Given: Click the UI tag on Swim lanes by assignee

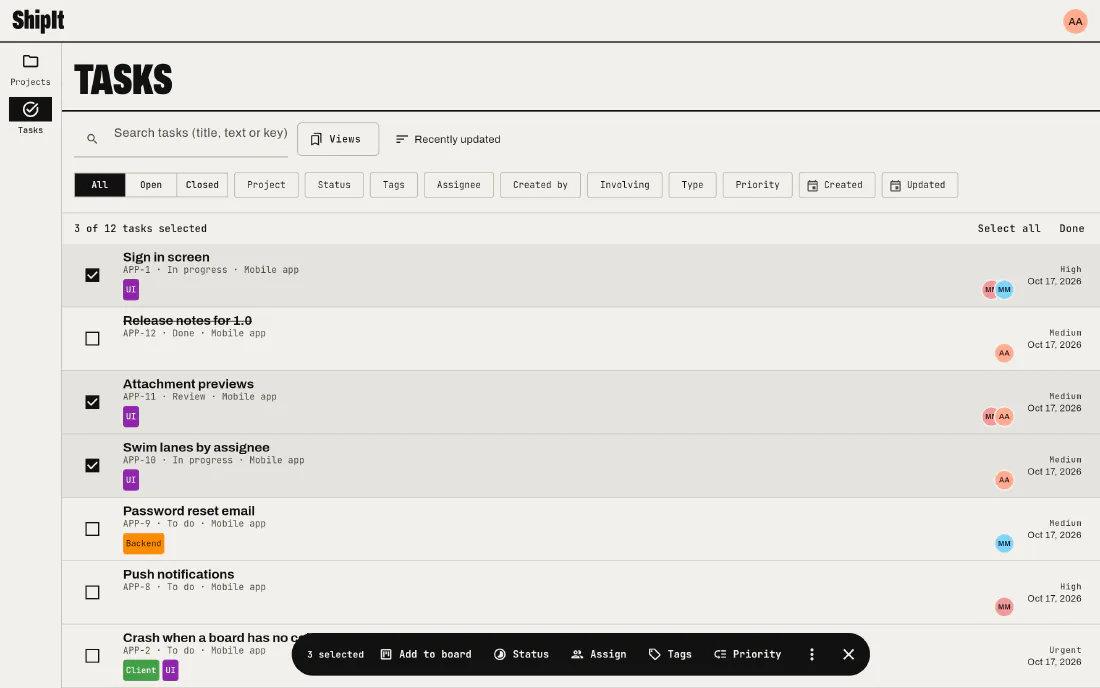Looking at the screenshot, I should click(130, 480).
